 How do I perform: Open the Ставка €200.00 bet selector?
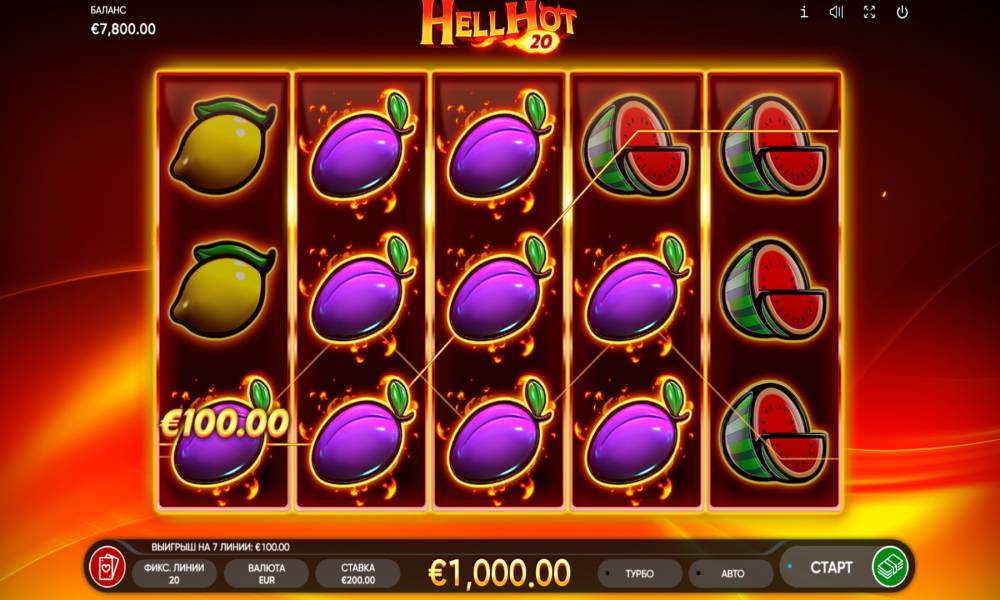[358, 573]
